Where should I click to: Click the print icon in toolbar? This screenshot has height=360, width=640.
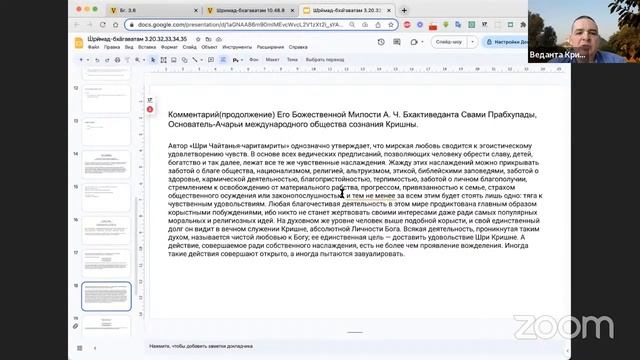pyautogui.click(x=117, y=60)
